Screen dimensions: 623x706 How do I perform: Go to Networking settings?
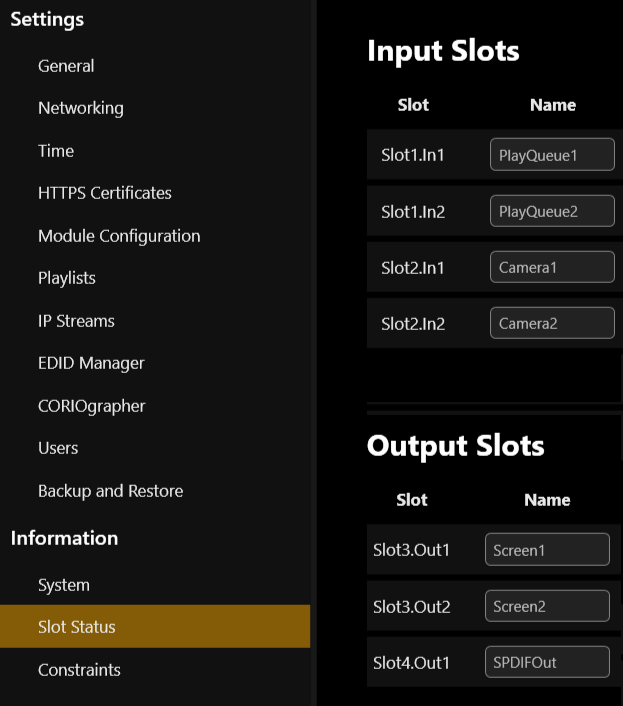[x=81, y=108]
